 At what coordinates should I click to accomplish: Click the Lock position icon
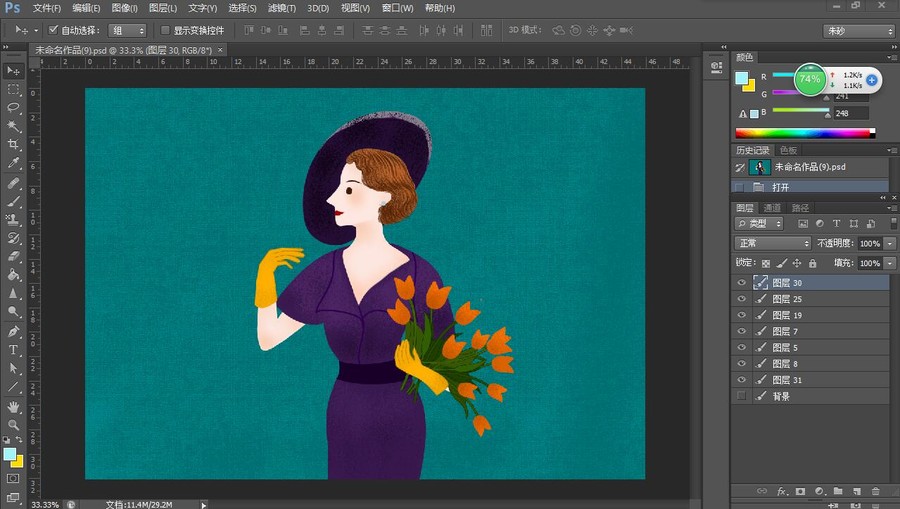(797, 263)
